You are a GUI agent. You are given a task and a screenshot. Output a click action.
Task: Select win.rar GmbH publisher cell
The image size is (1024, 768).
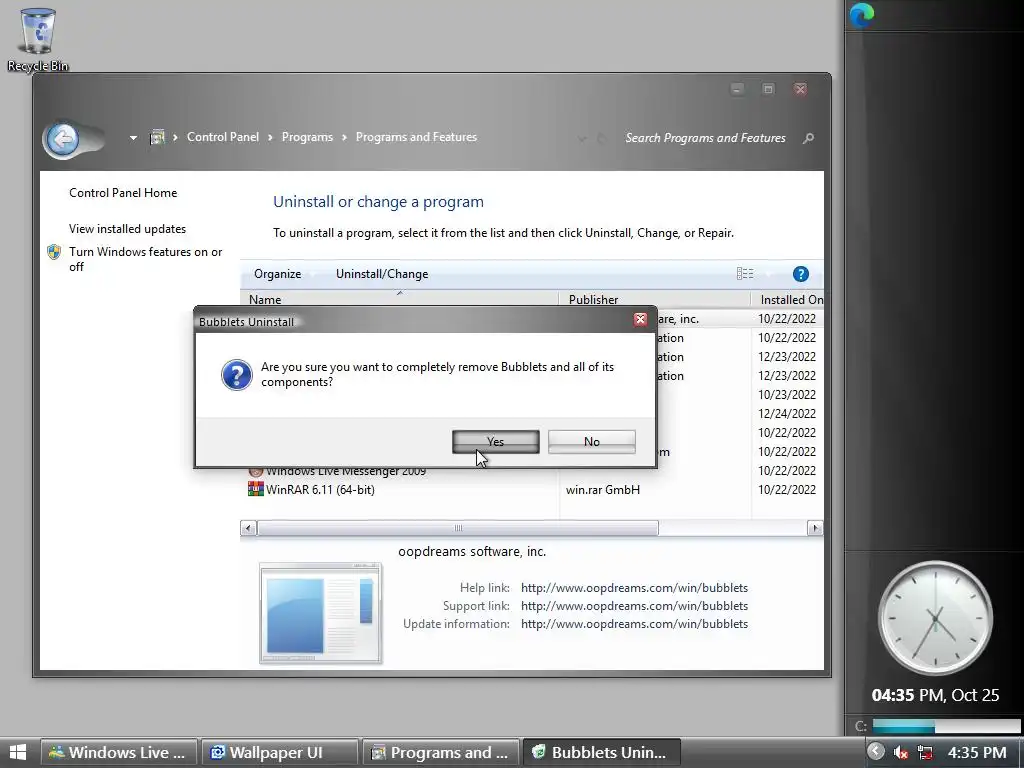pos(603,489)
